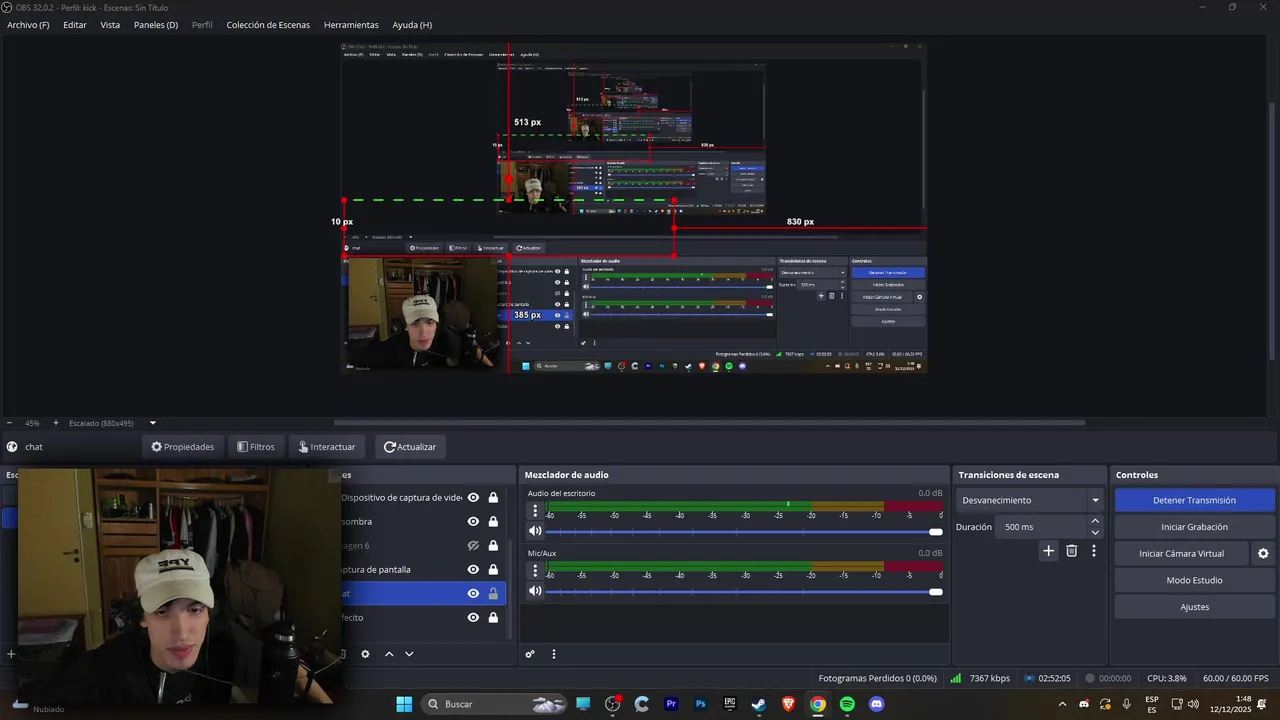The height and width of the screenshot is (720, 1280).
Task: Open Discord from the taskbar
Action: pyautogui.click(x=877, y=704)
